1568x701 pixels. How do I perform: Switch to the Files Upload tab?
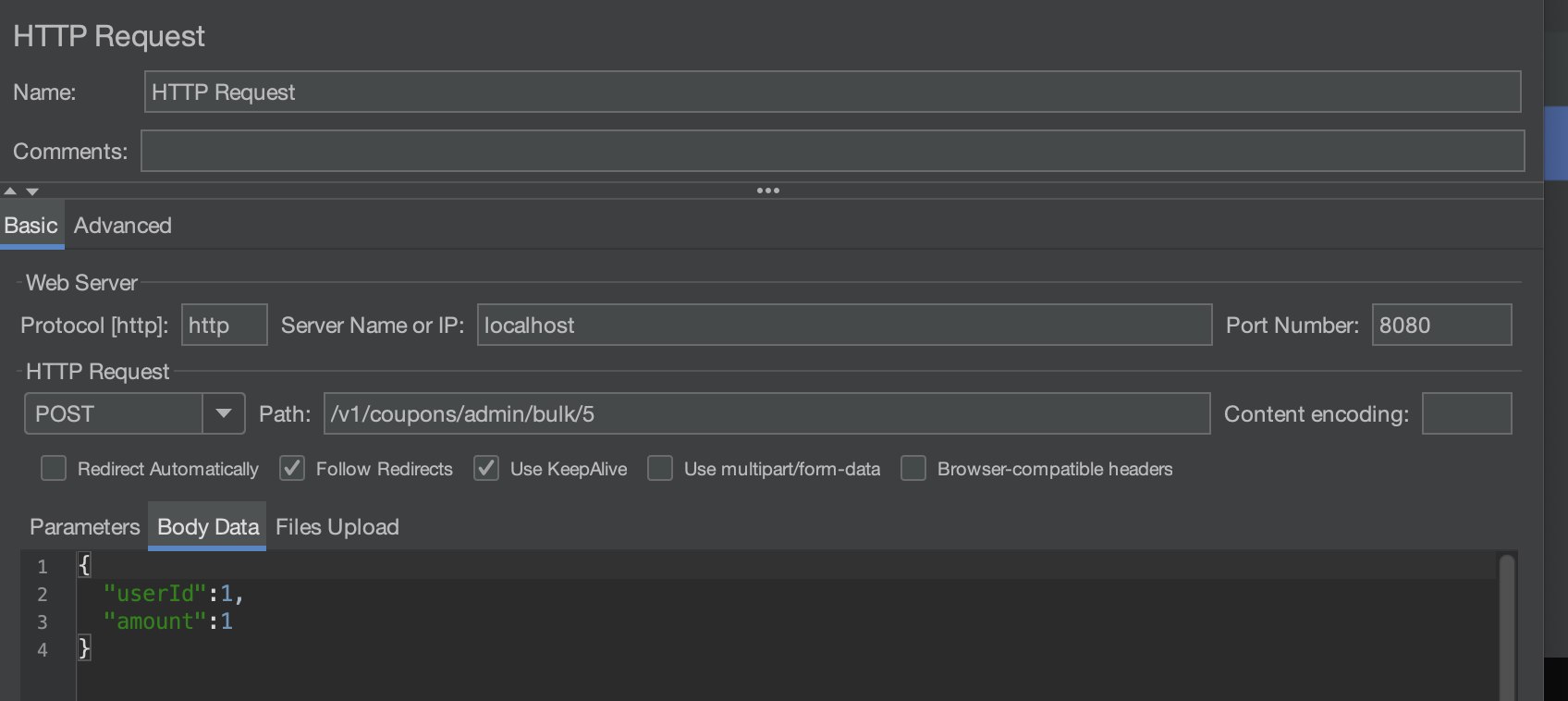click(x=337, y=527)
